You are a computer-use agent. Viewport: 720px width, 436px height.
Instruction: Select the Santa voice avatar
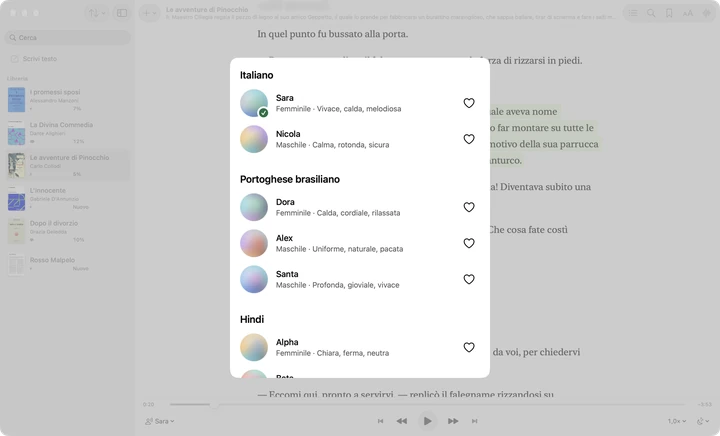point(254,279)
